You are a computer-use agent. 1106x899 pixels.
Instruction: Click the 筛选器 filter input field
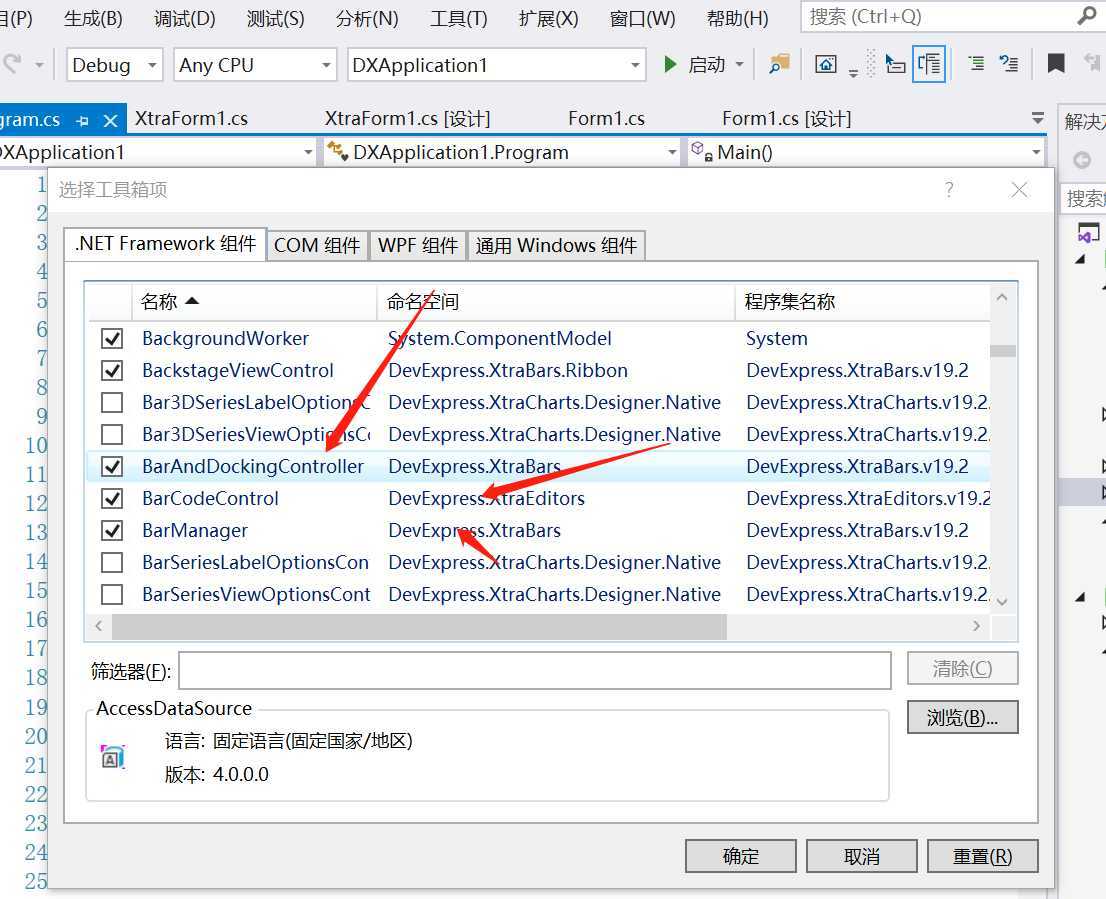click(535, 670)
